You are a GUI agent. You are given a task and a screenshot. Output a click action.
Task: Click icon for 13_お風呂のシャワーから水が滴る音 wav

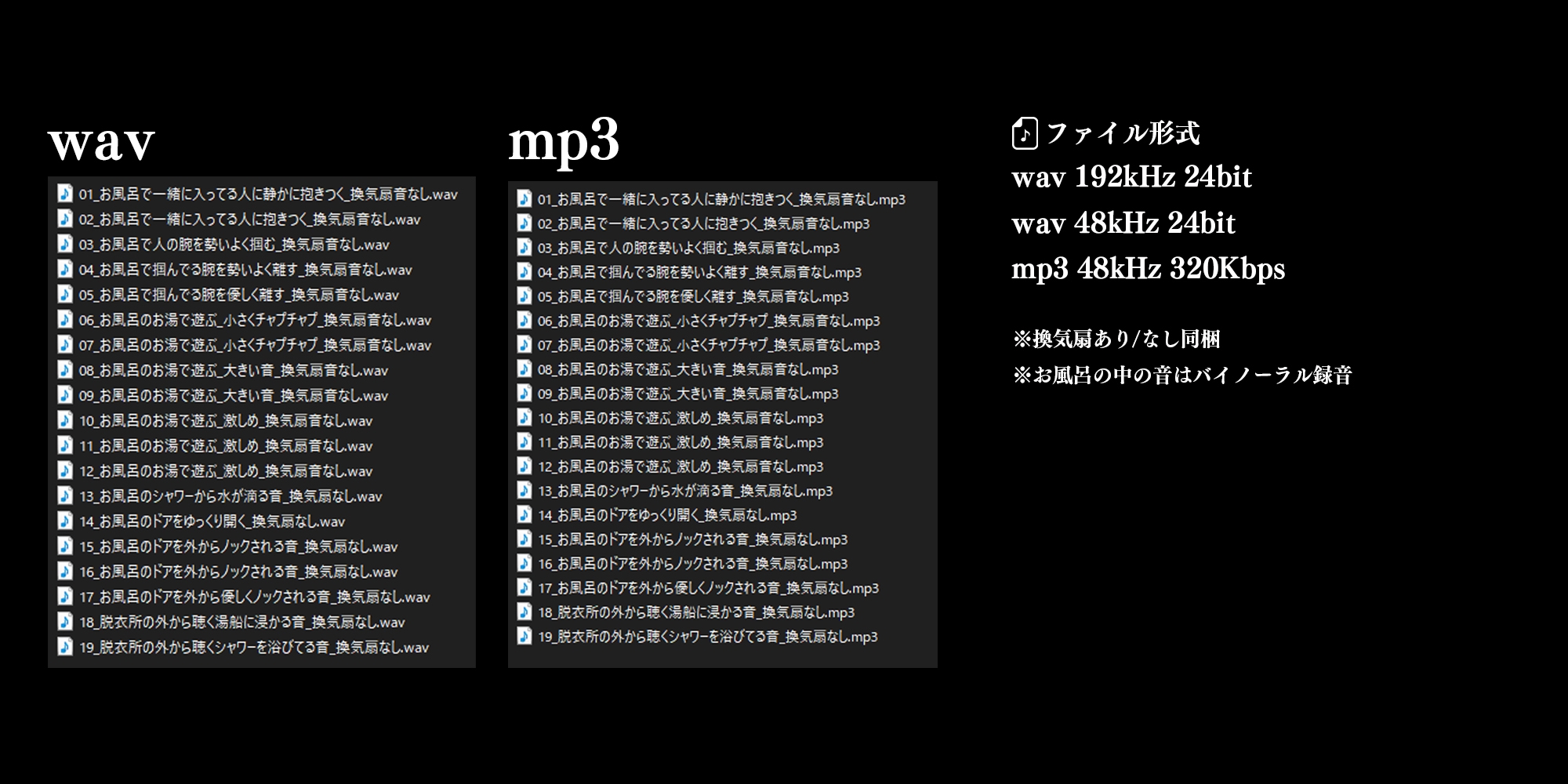pyautogui.click(x=65, y=495)
